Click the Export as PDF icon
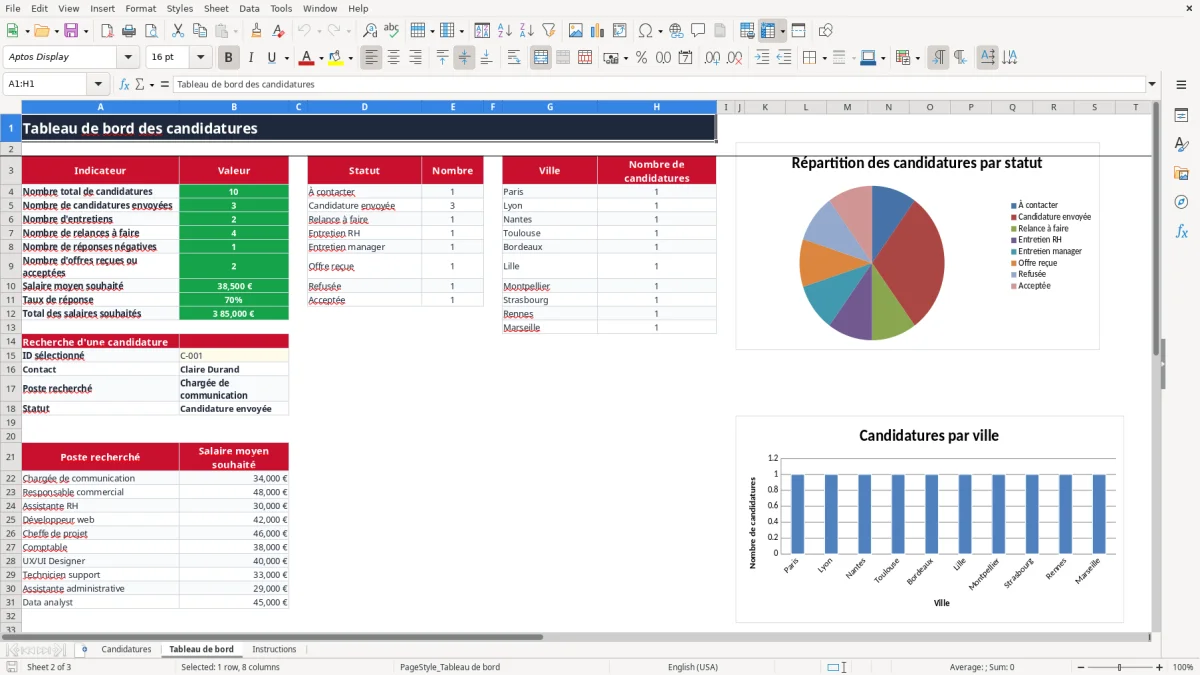 (107, 31)
